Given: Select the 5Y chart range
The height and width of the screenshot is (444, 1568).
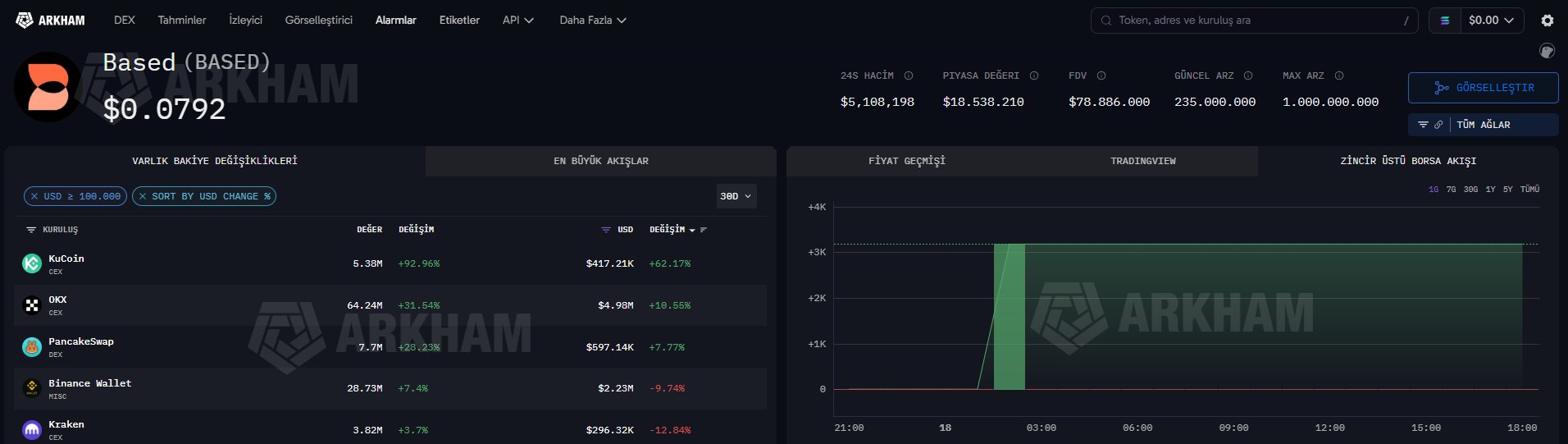Looking at the screenshot, I should tap(1508, 190).
